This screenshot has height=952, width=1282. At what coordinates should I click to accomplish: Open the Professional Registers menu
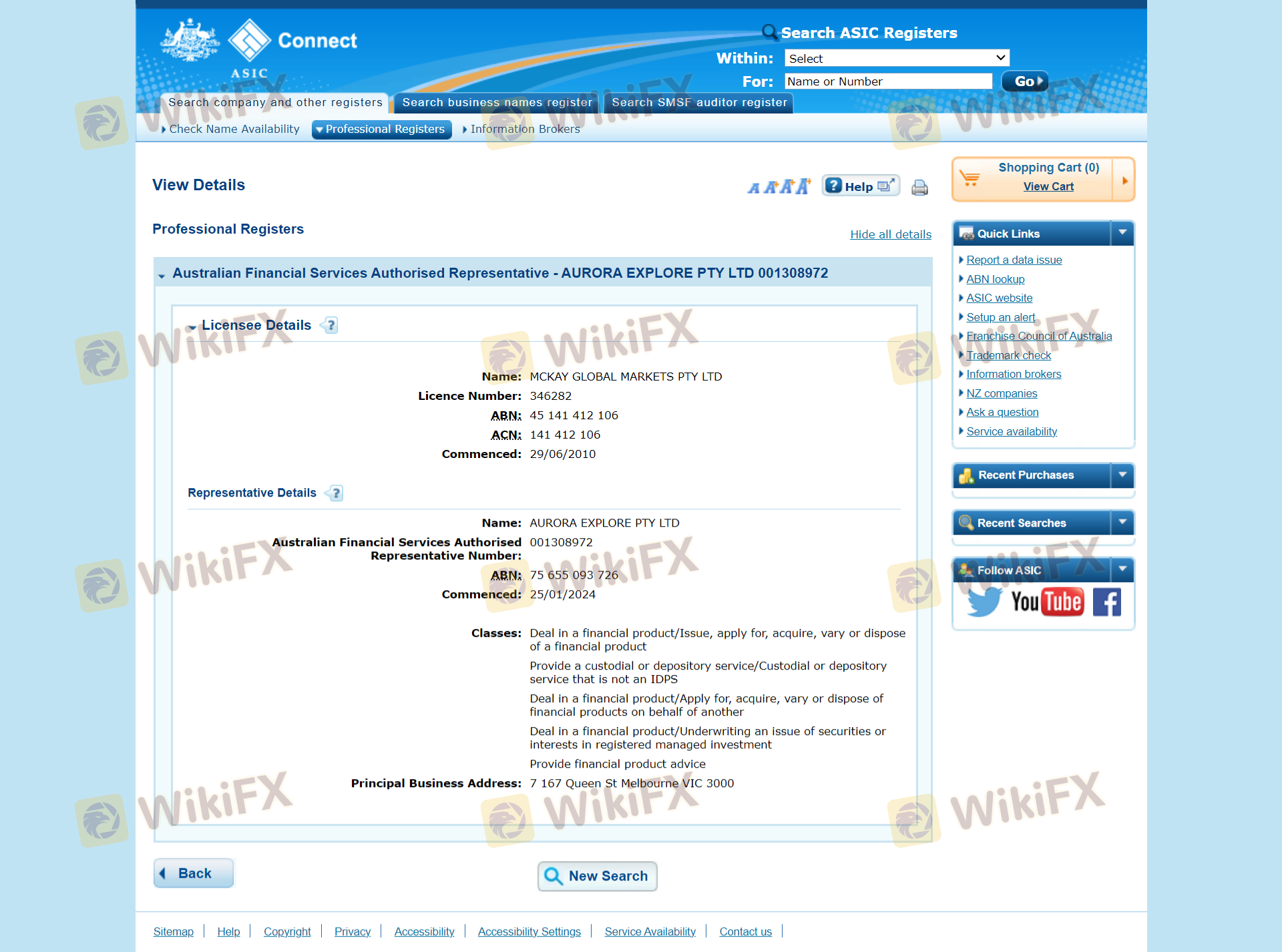tap(381, 130)
